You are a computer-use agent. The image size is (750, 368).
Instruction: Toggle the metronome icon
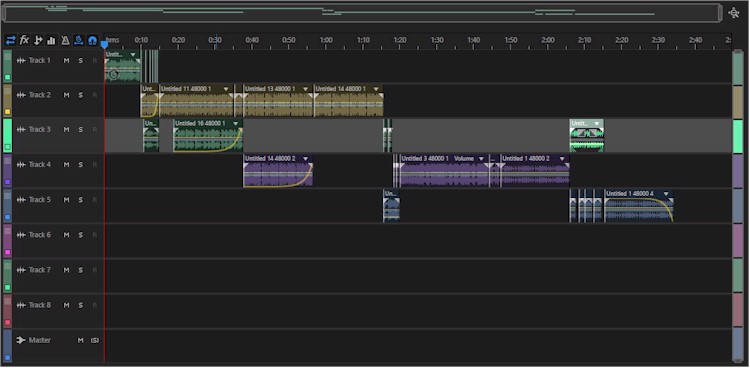coord(66,40)
